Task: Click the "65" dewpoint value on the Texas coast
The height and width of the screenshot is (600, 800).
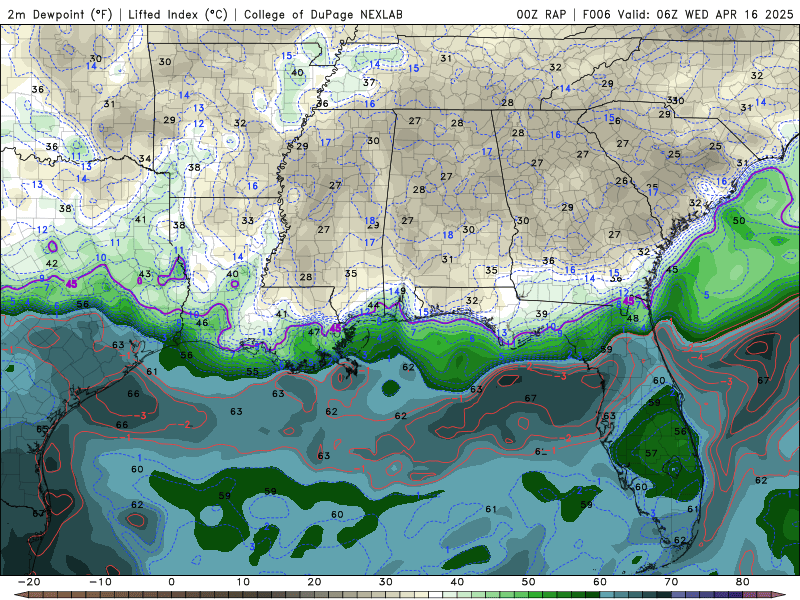Action: 42,429
